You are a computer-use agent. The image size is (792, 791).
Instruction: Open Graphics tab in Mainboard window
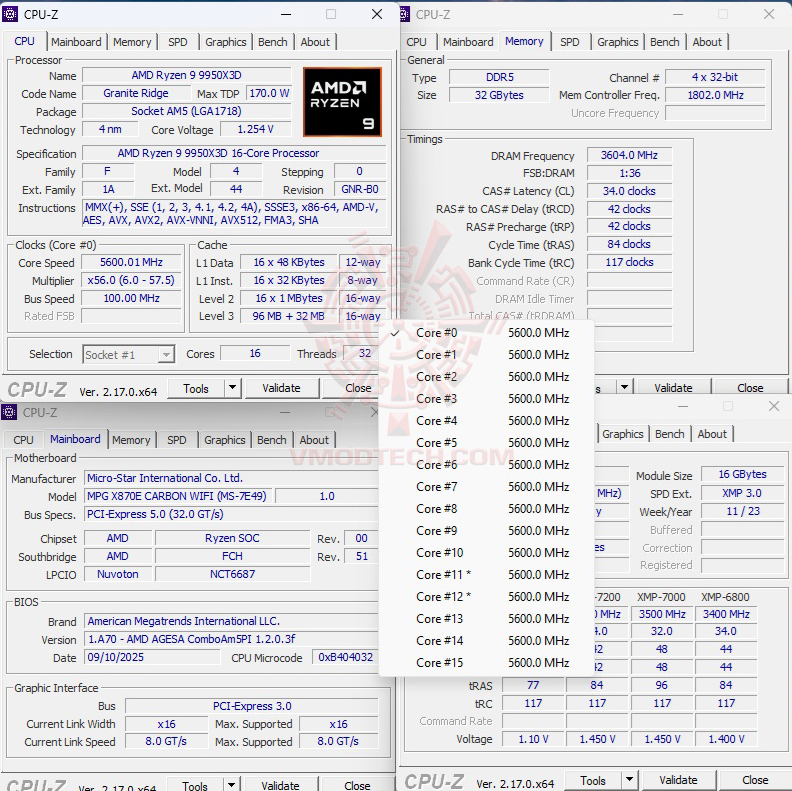[224, 440]
